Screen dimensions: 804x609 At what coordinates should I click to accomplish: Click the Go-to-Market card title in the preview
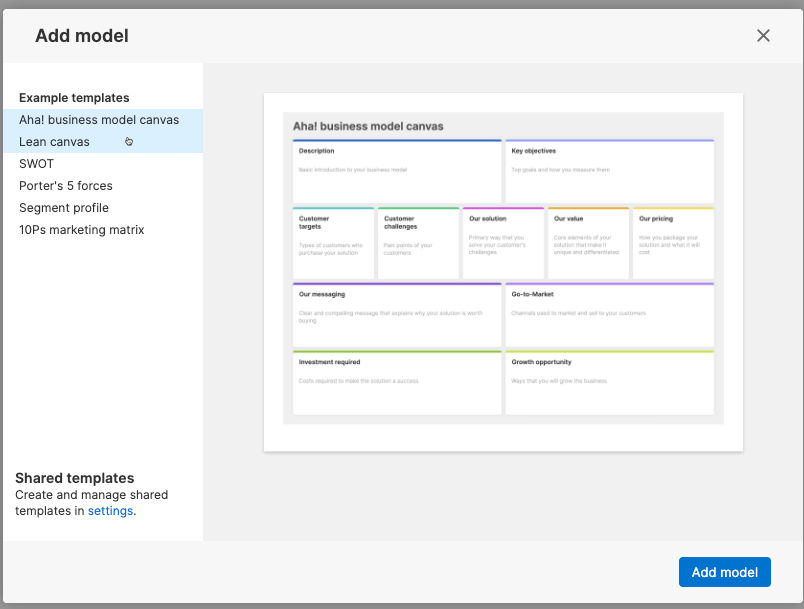(532, 295)
